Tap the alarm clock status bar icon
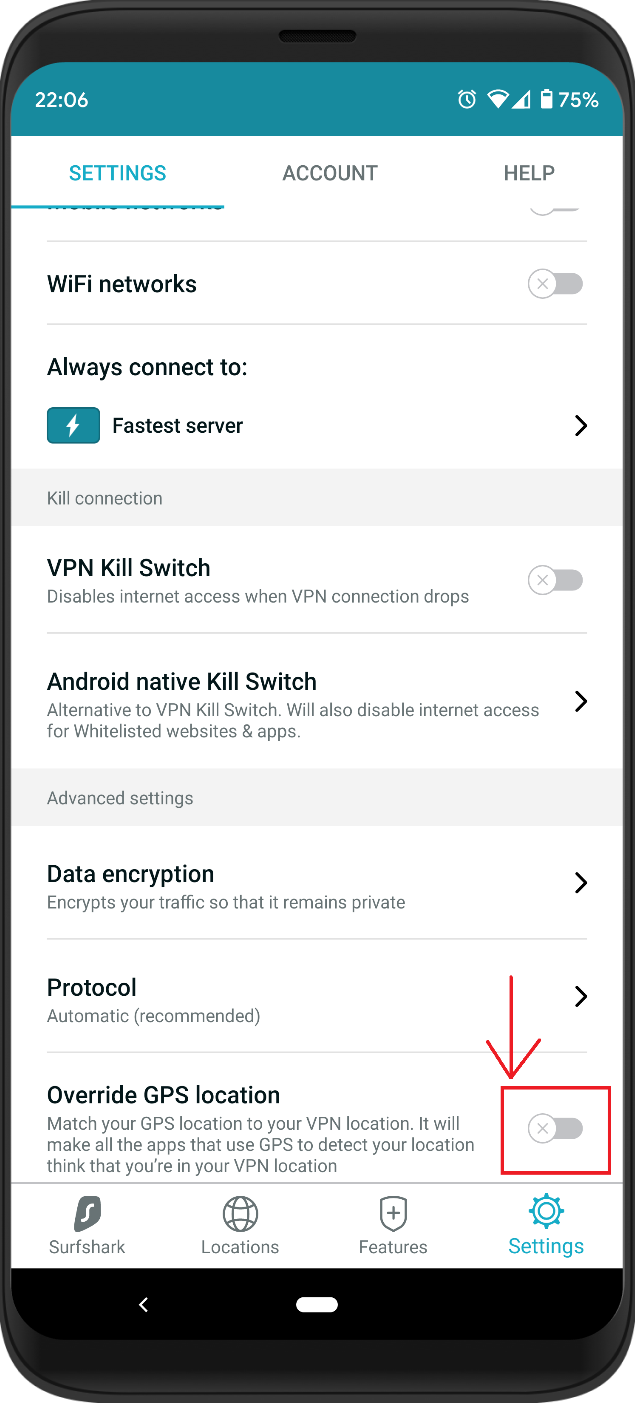Viewport: 635px width, 1403px height. pyautogui.click(x=466, y=99)
